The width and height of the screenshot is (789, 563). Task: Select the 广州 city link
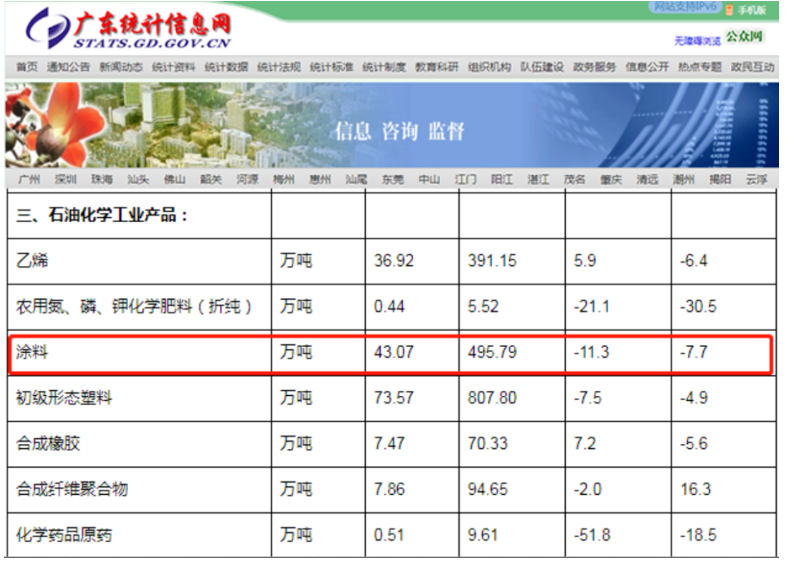pos(29,180)
